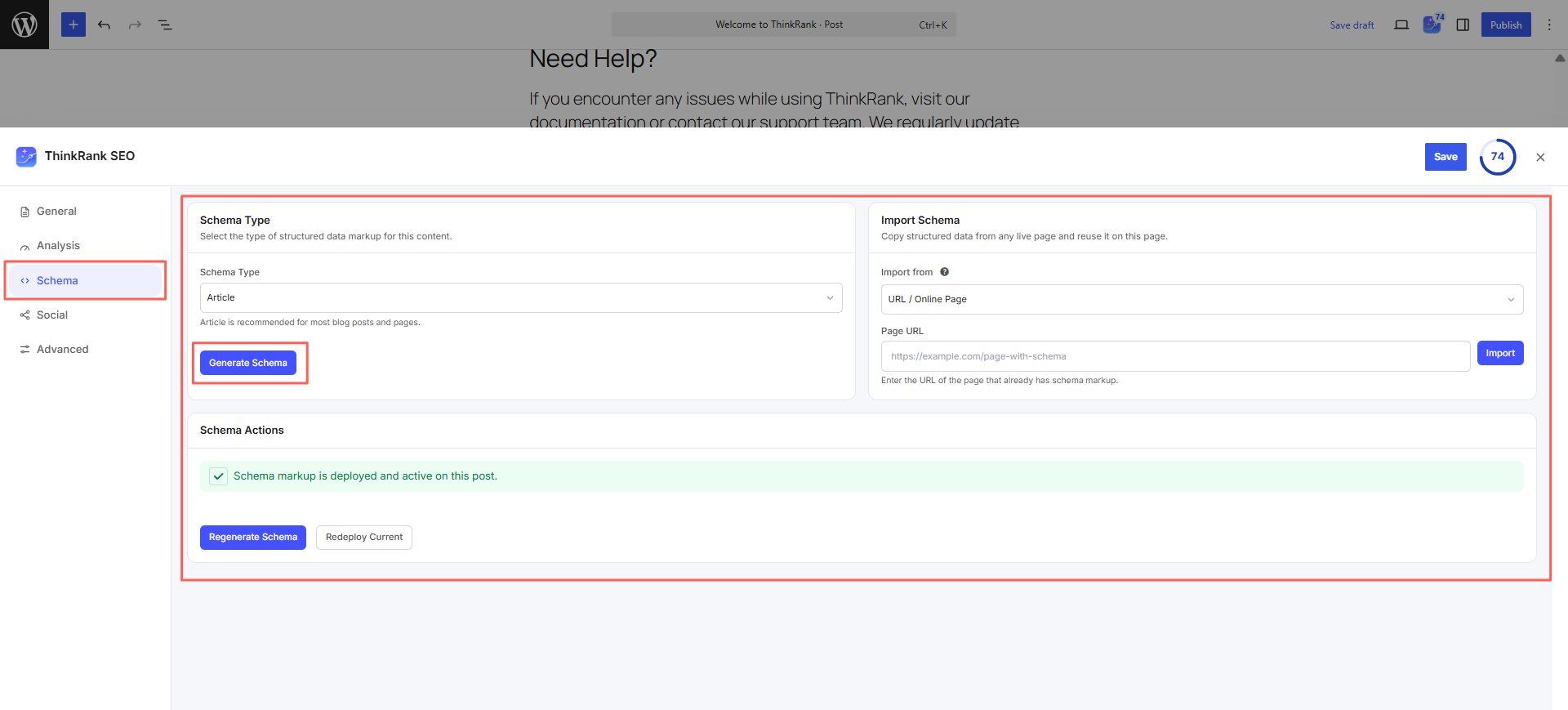Click the Need Help? heading
This screenshot has width=1568, height=710.
(x=593, y=59)
